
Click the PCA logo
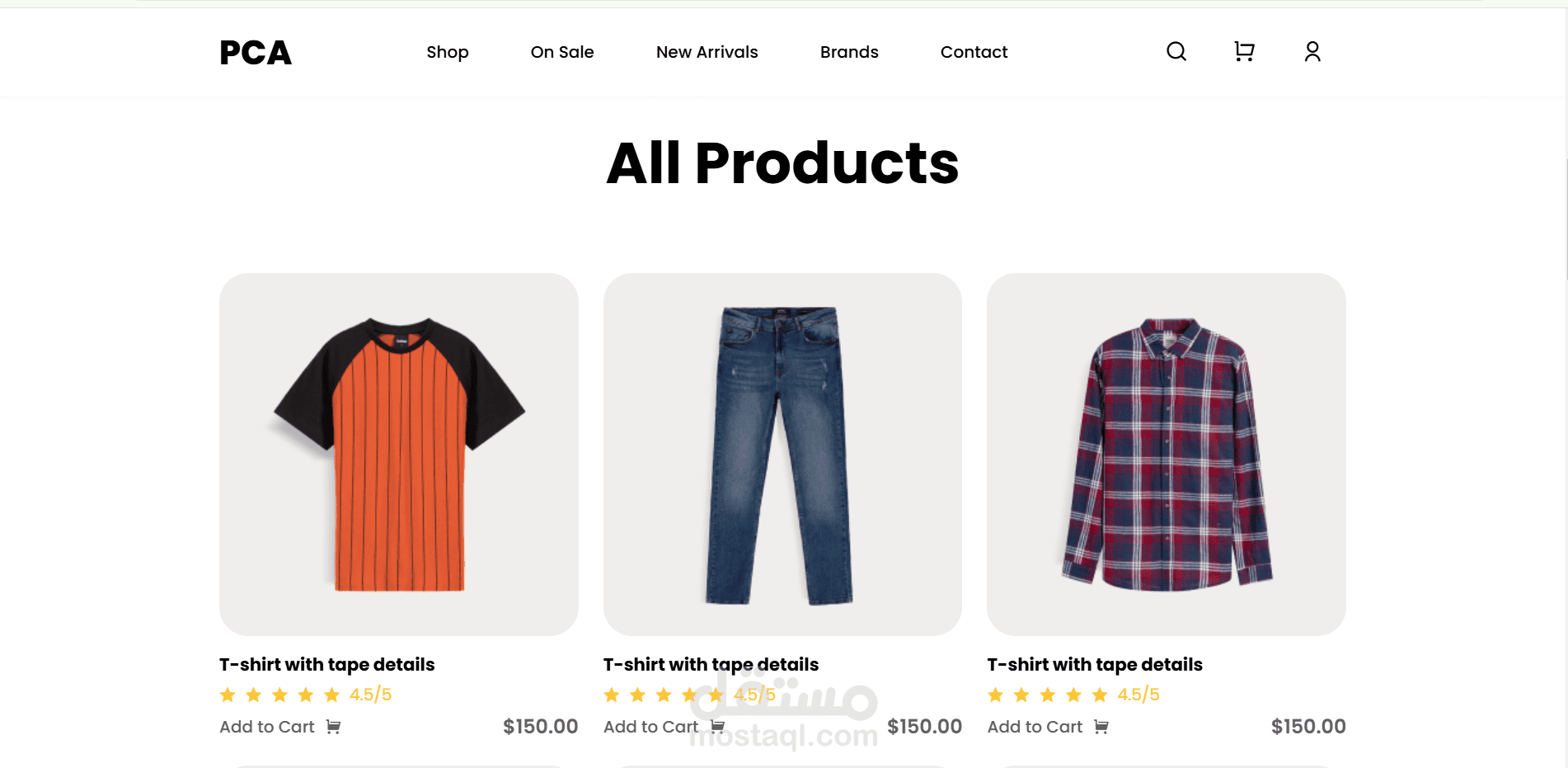(256, 53)
